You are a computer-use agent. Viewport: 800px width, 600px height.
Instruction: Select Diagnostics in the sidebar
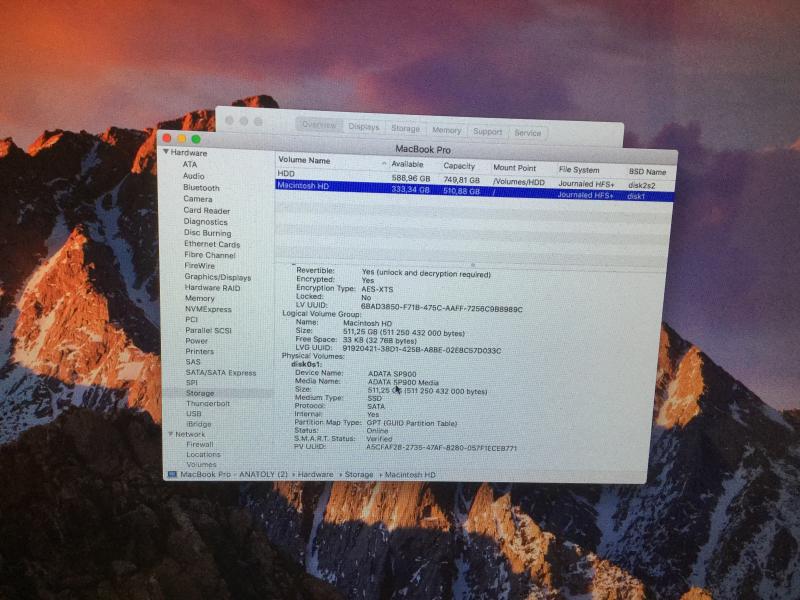click(x=206, y=222)
